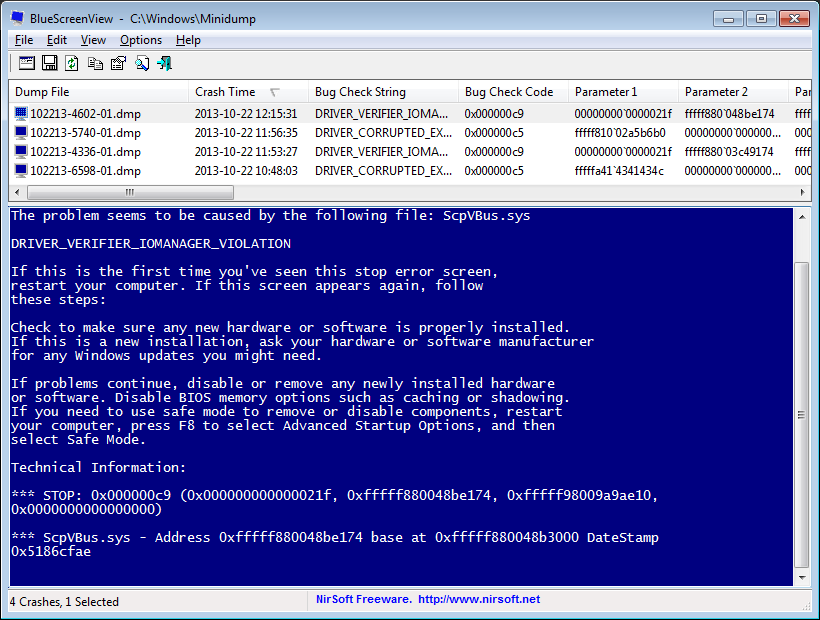The image size is (820, 620).
Task: Sort by Bug Check Code column
Action: click(x=513, y=92)
